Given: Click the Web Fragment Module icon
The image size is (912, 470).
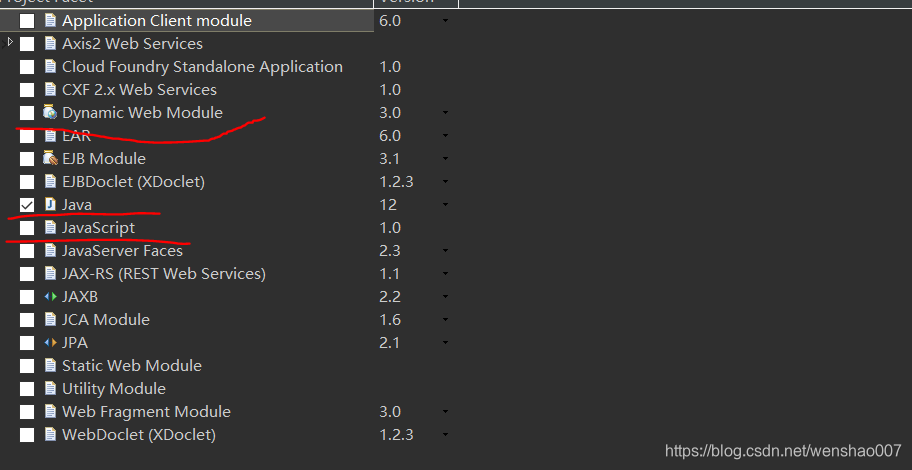Looking at the screenshot, I should [x=50, y=411].
